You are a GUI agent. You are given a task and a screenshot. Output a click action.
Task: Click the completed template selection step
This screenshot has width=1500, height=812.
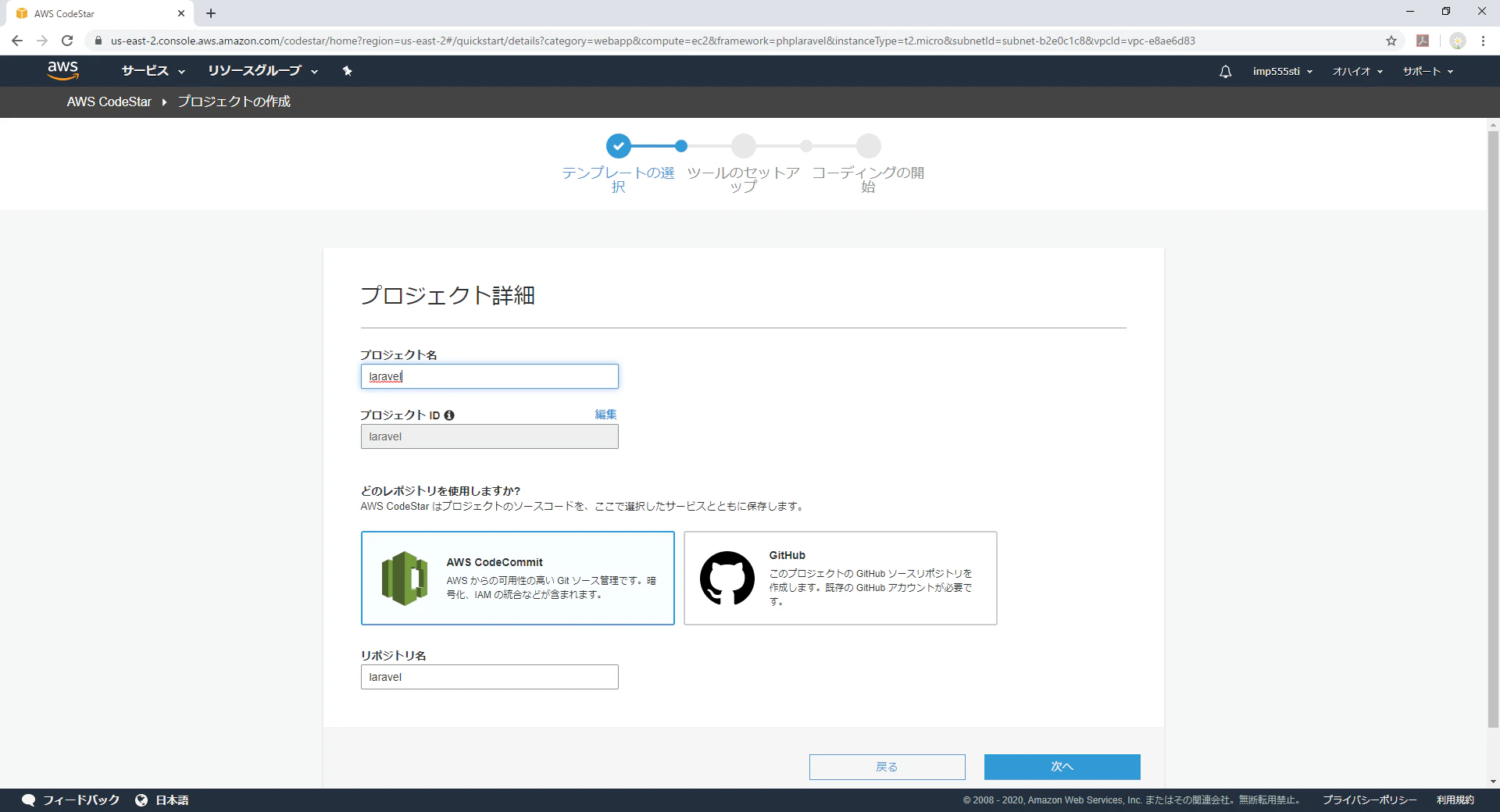click(619, 146)
